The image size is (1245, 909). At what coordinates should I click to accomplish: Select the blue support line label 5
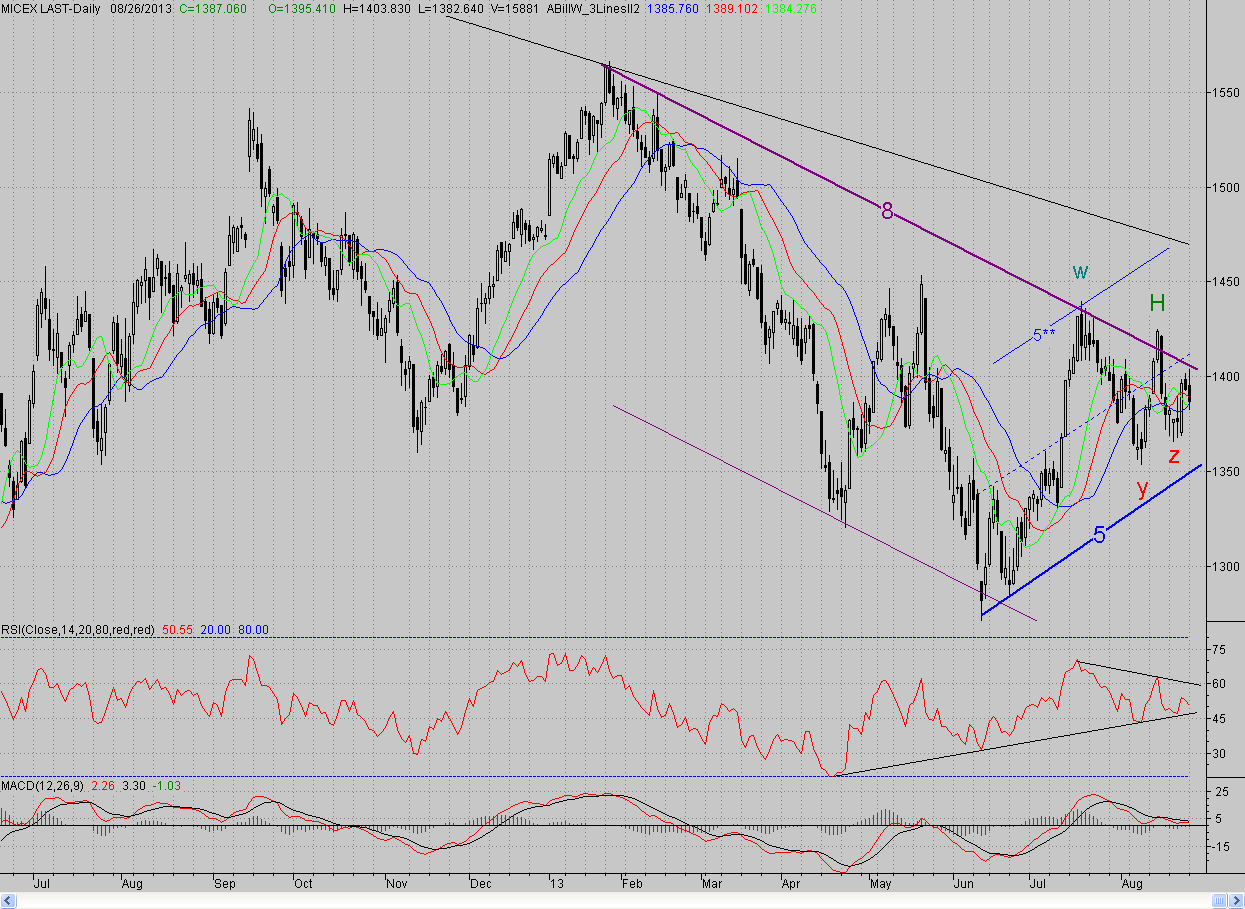1099,535
